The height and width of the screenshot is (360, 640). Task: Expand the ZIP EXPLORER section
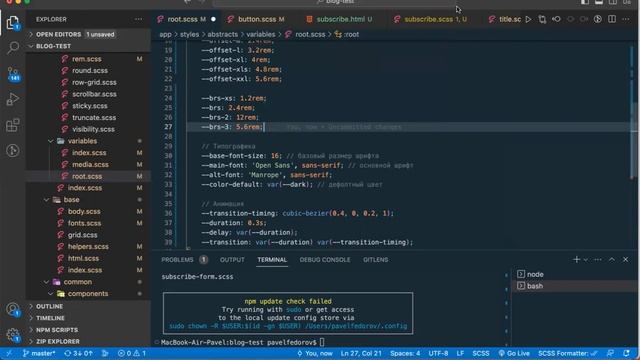point(58,341)
